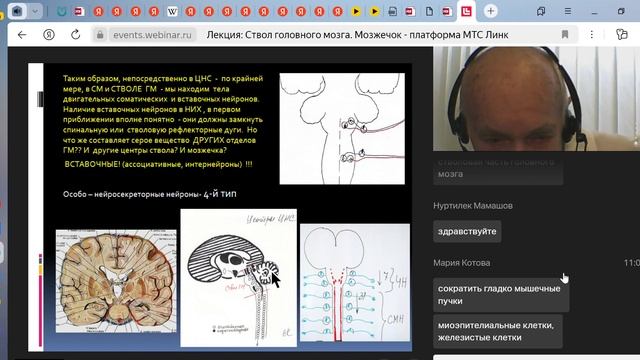640x360 pixels.
Task: Click the chat message 'здравствуйте'
Action: 467,231
